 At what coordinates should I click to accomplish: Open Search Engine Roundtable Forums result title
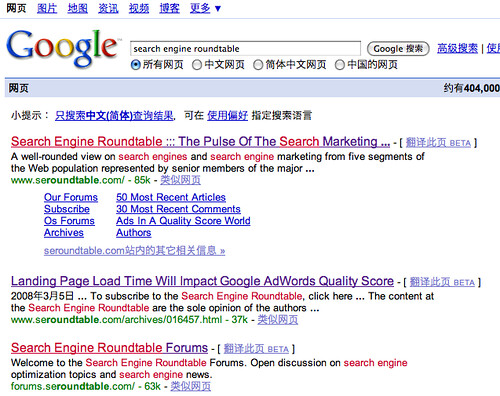pos(109,348)
